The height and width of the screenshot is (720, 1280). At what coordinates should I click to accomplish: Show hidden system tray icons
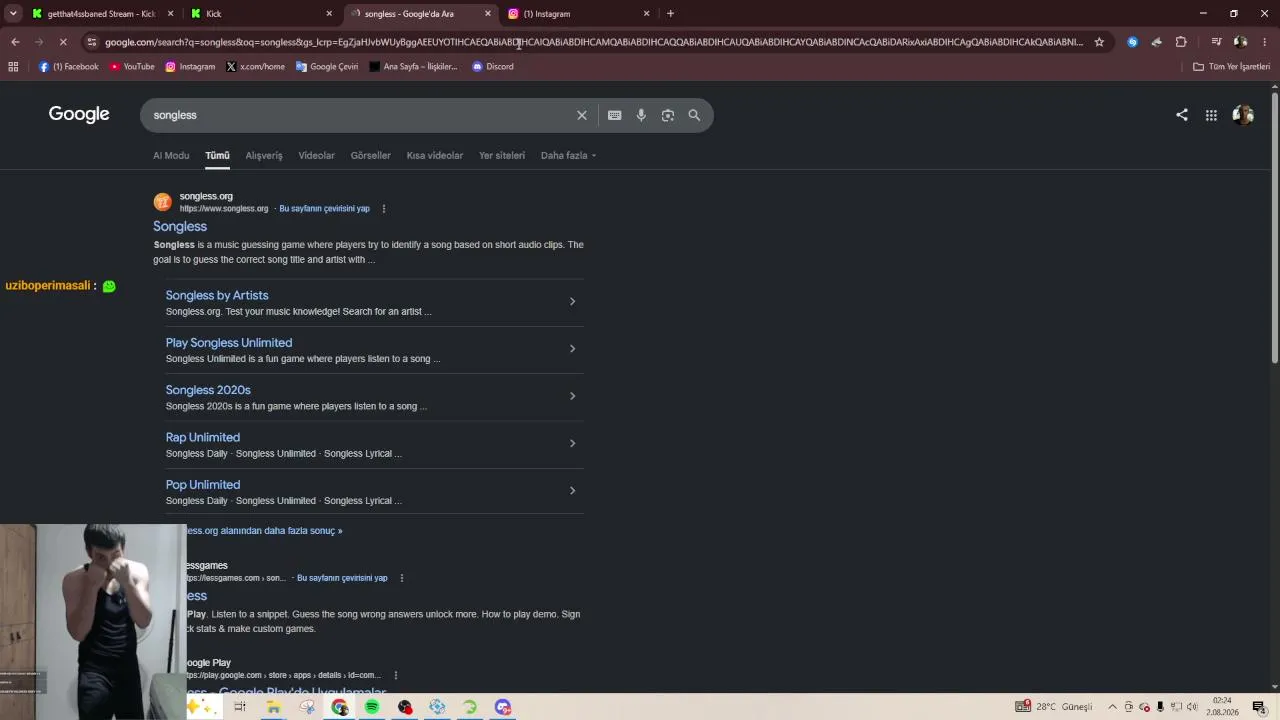coord(1112,707)
